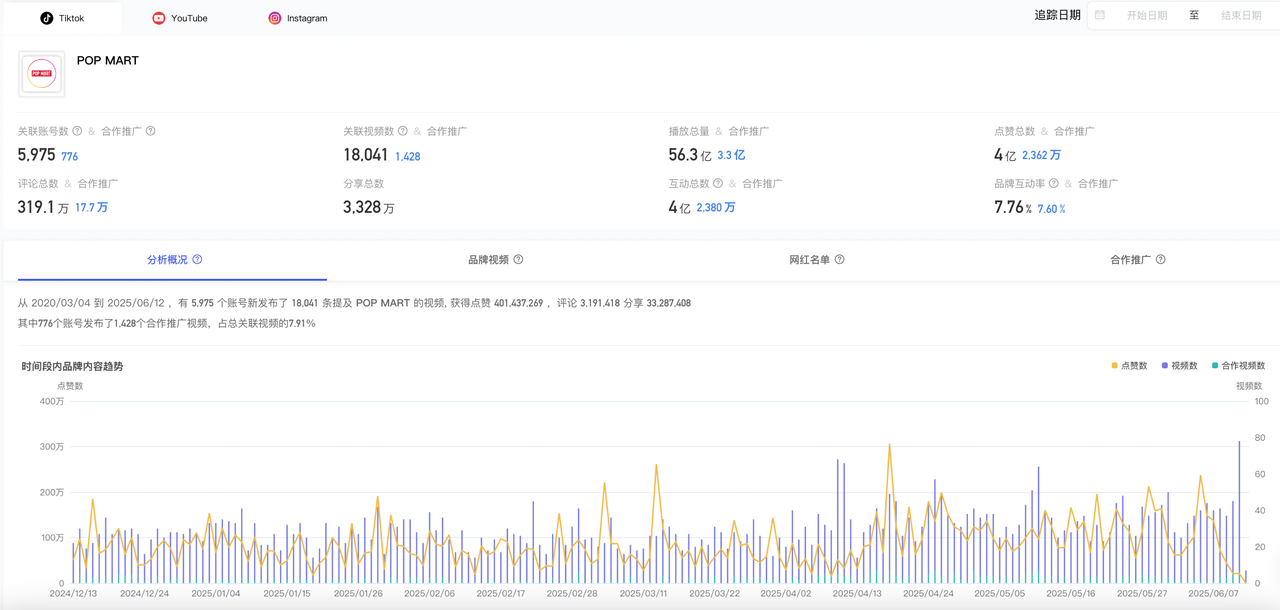The width and height of the screenshot is (1280, 610).
Task: Click the 结束日期 end date field
Action: 1241,15
